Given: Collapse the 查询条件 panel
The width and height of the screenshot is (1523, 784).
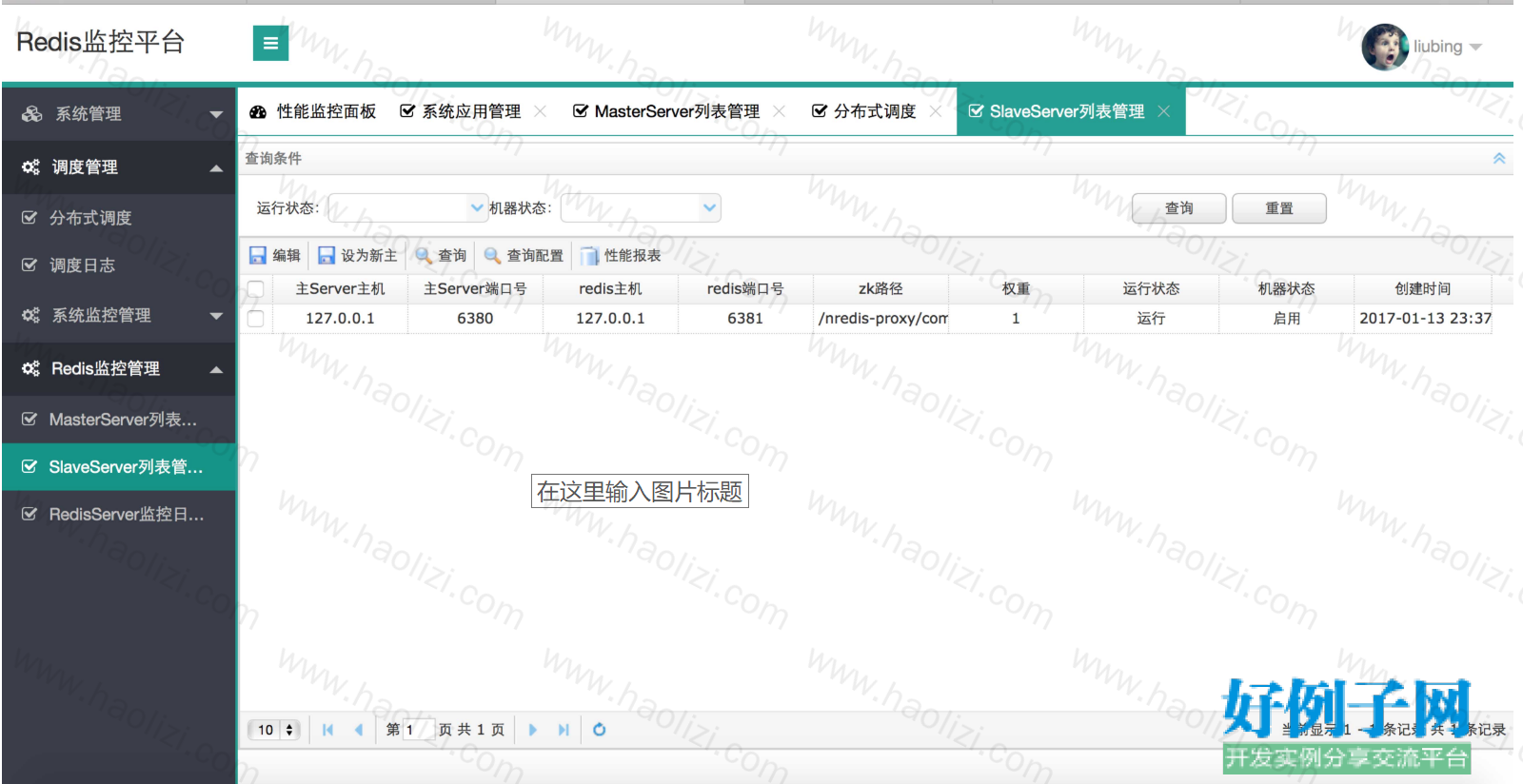Looking at the screenshot, I should point(1499,159).
